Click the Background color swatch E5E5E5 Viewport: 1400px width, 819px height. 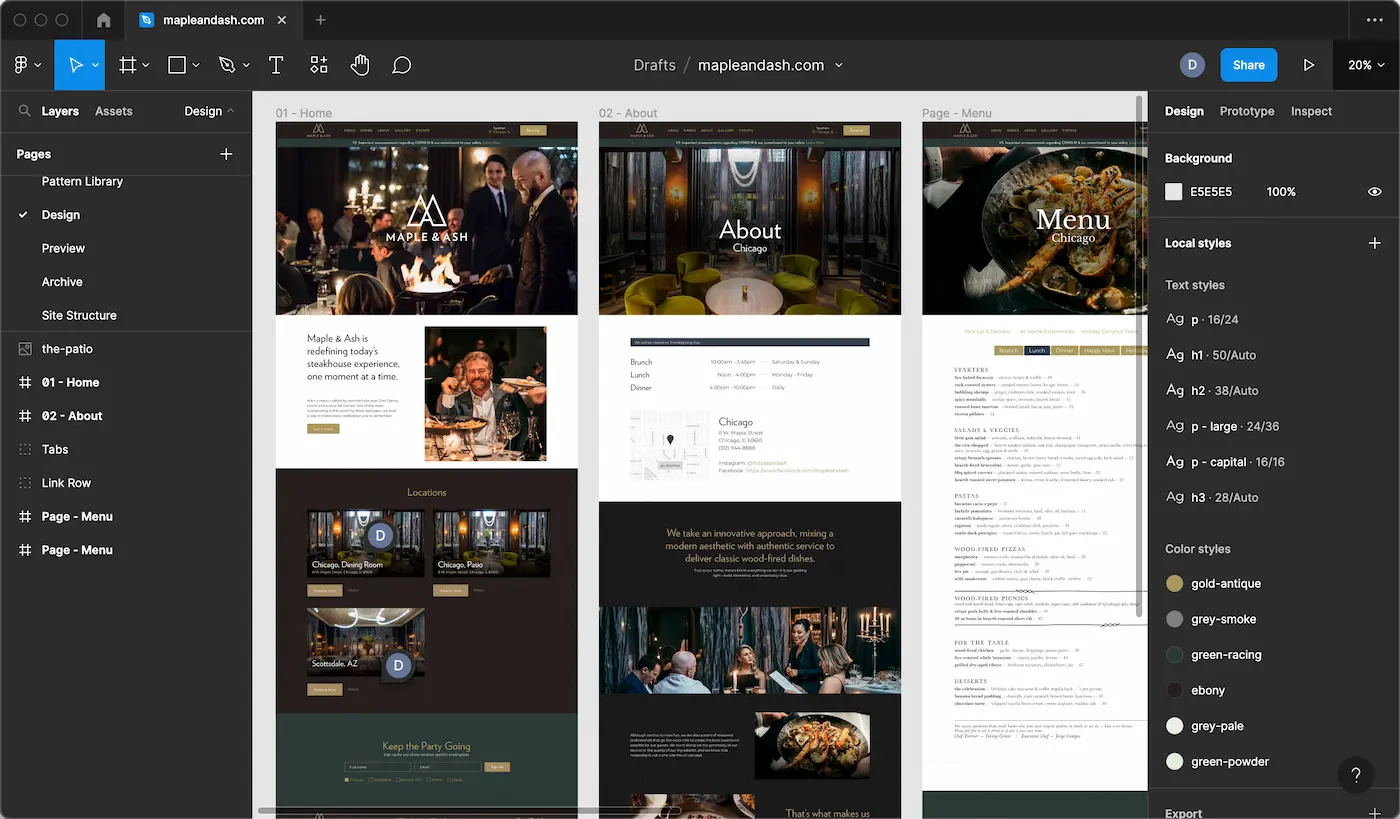pyautogui.click(x=1174, y=192)
